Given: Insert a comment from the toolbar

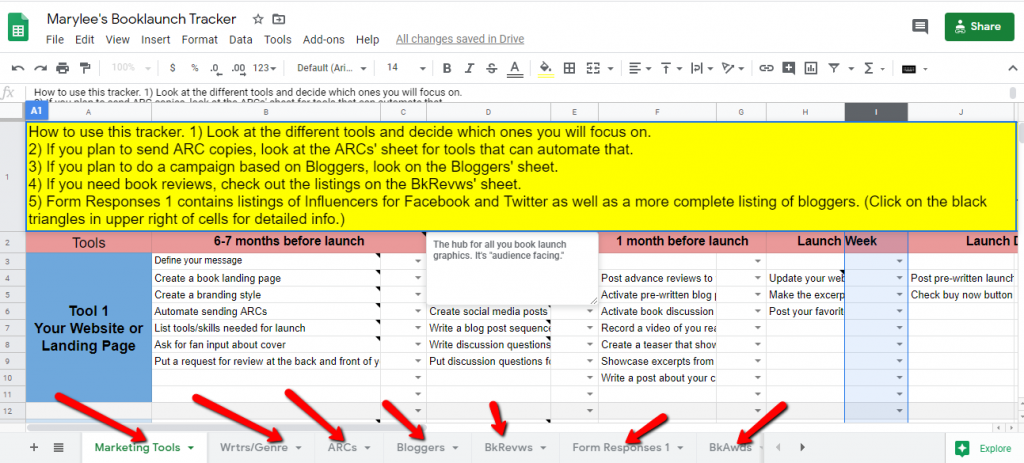Looking at the screenshot, I should (x=789, y=68).
